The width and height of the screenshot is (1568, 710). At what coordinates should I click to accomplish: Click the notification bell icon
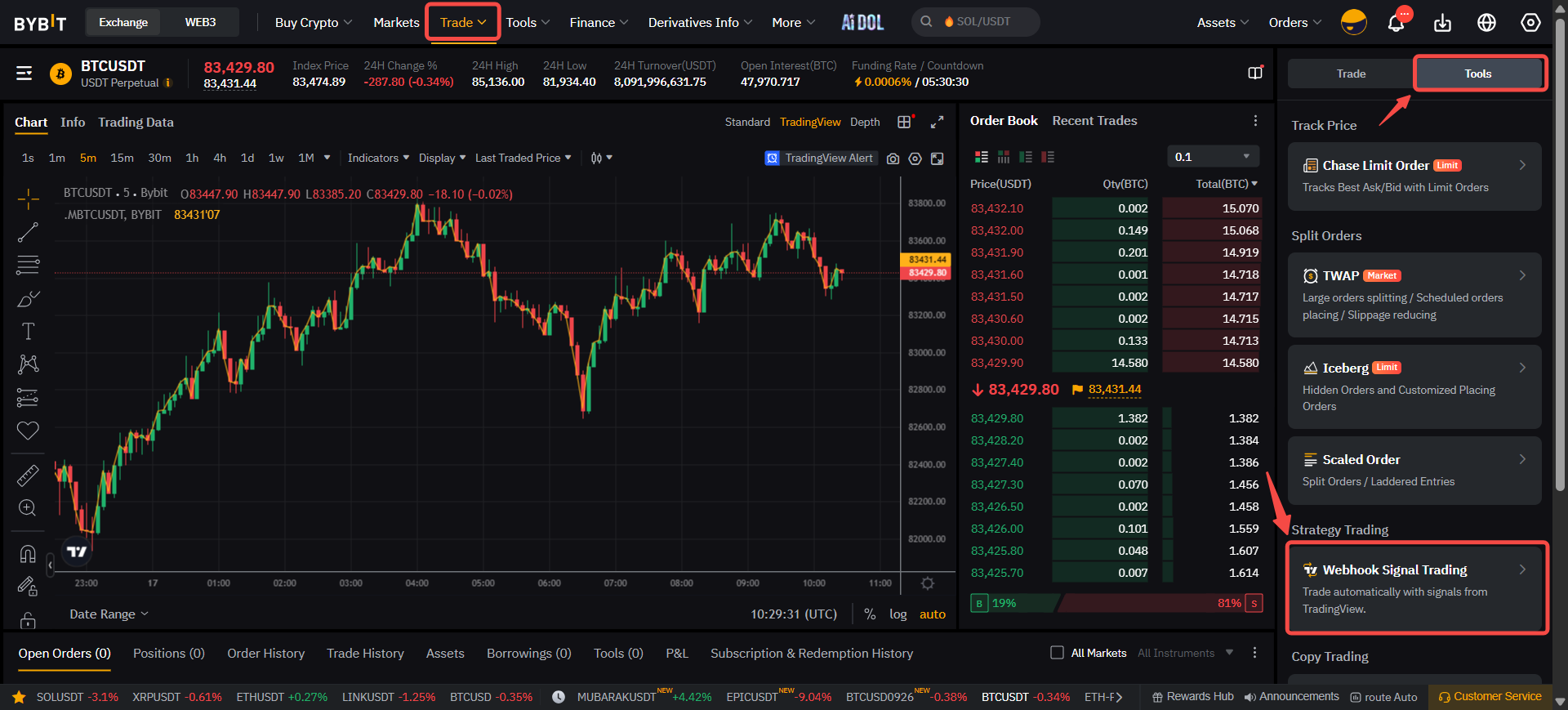click(1396, 23)
